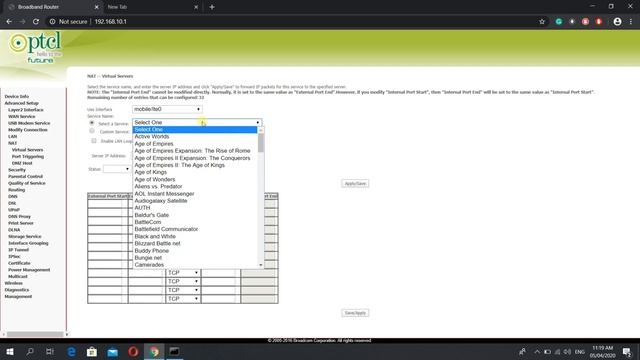Switch to the New Tab browser tab
The image size is (640, 360).
(x=151, y=7)
